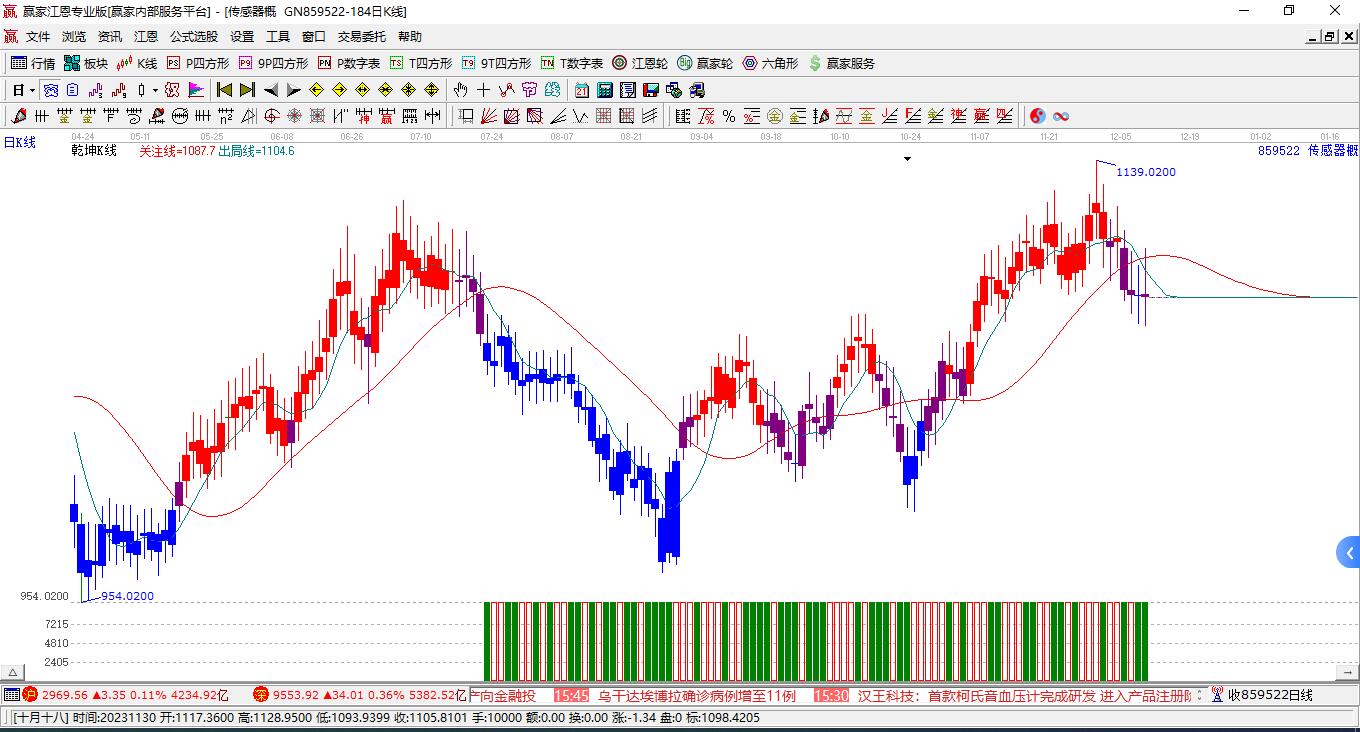Select the crosshair plus tool
The width and height of the screenshot is (1360, 732).
click(x=483, y=90)
